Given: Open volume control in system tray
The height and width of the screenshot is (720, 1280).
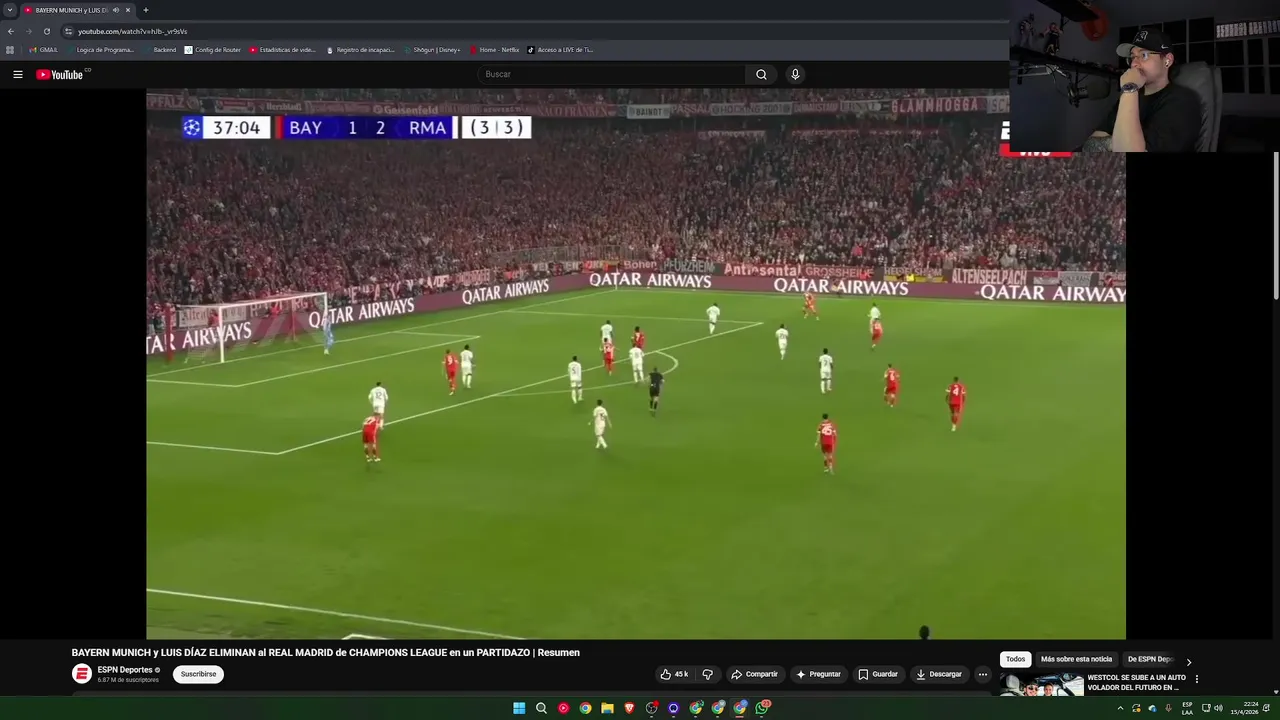Looking at the screenshot, I should 1218,708.
